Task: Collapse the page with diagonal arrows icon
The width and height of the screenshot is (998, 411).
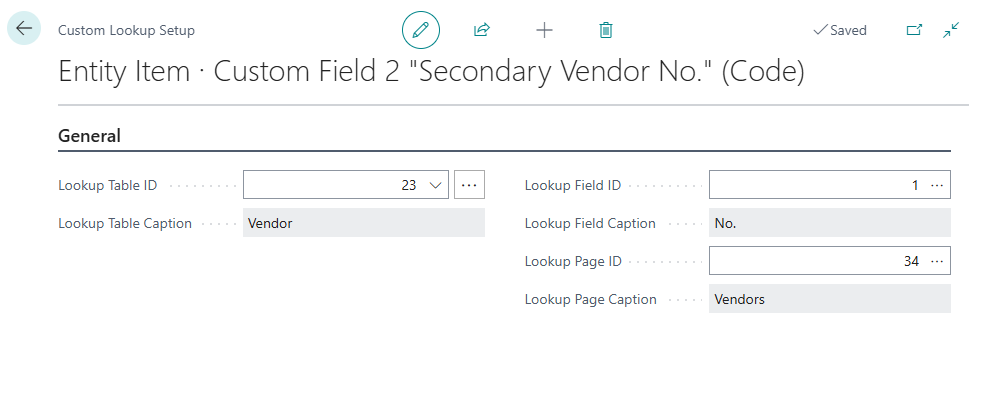Action: pyautogui.click(x=951, y=30)
